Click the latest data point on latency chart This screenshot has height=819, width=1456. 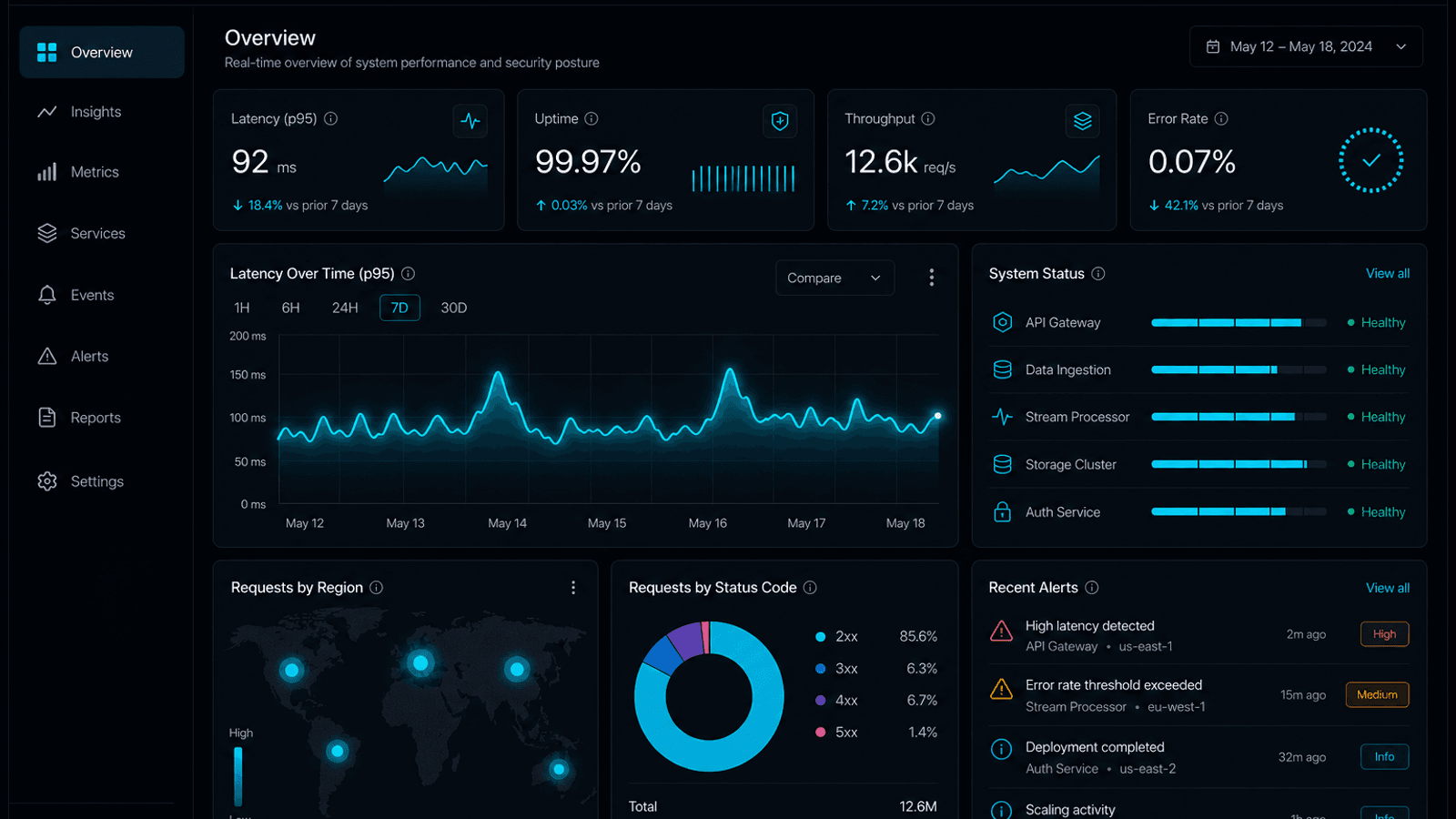[x=937, y=416]
